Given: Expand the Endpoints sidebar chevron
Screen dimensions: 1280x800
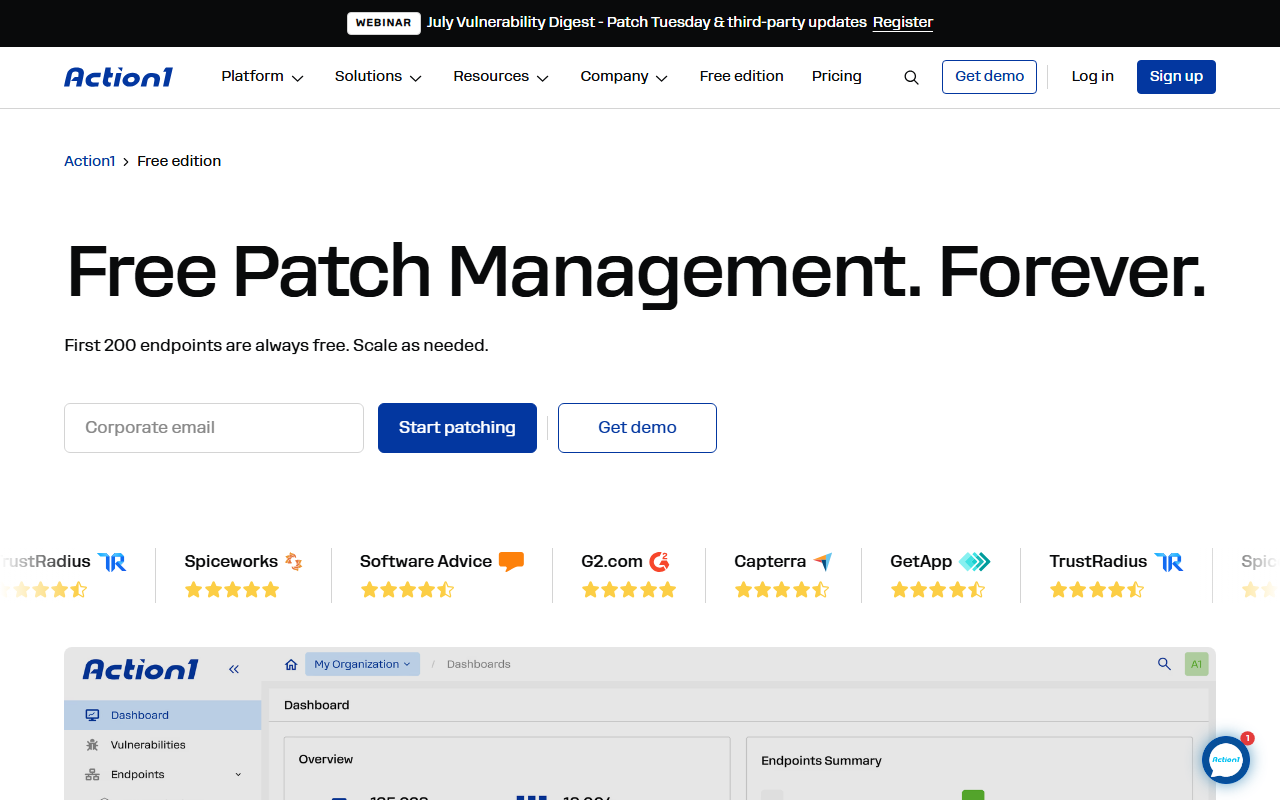Looking at the screenshot, I should pos(238,775).
